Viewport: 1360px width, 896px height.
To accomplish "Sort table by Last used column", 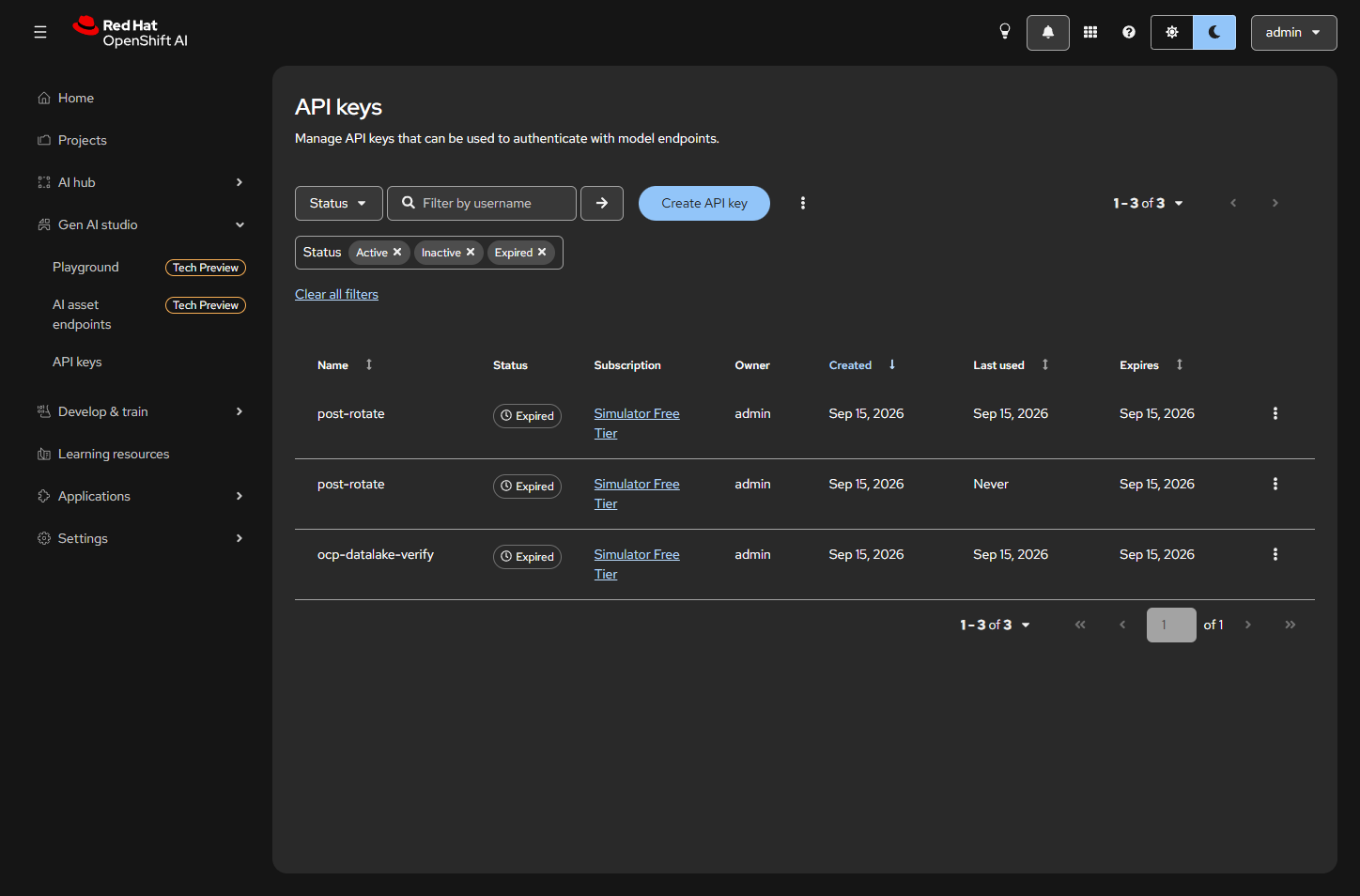I will coord(1011,365).
